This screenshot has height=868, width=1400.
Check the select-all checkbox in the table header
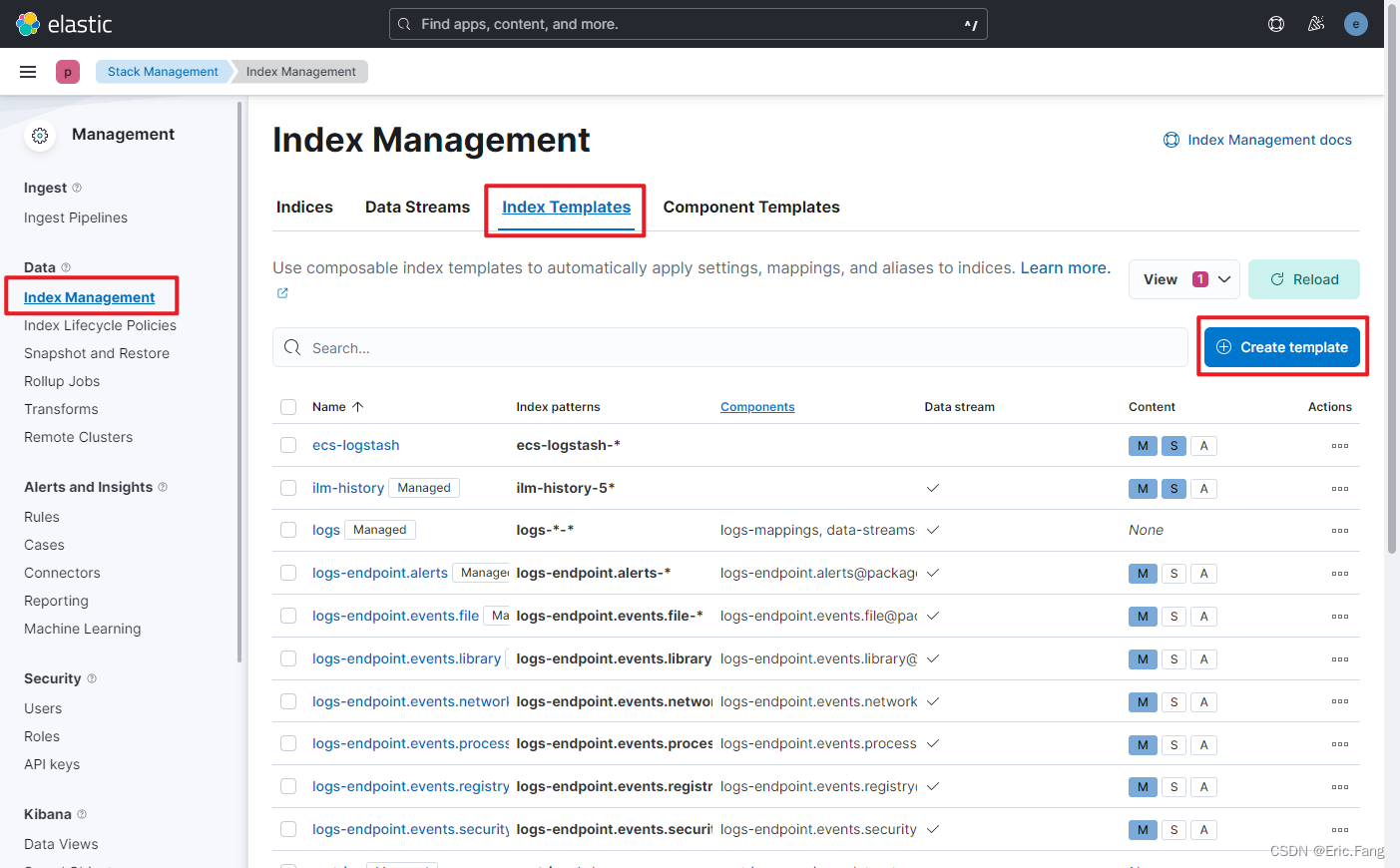288,406
